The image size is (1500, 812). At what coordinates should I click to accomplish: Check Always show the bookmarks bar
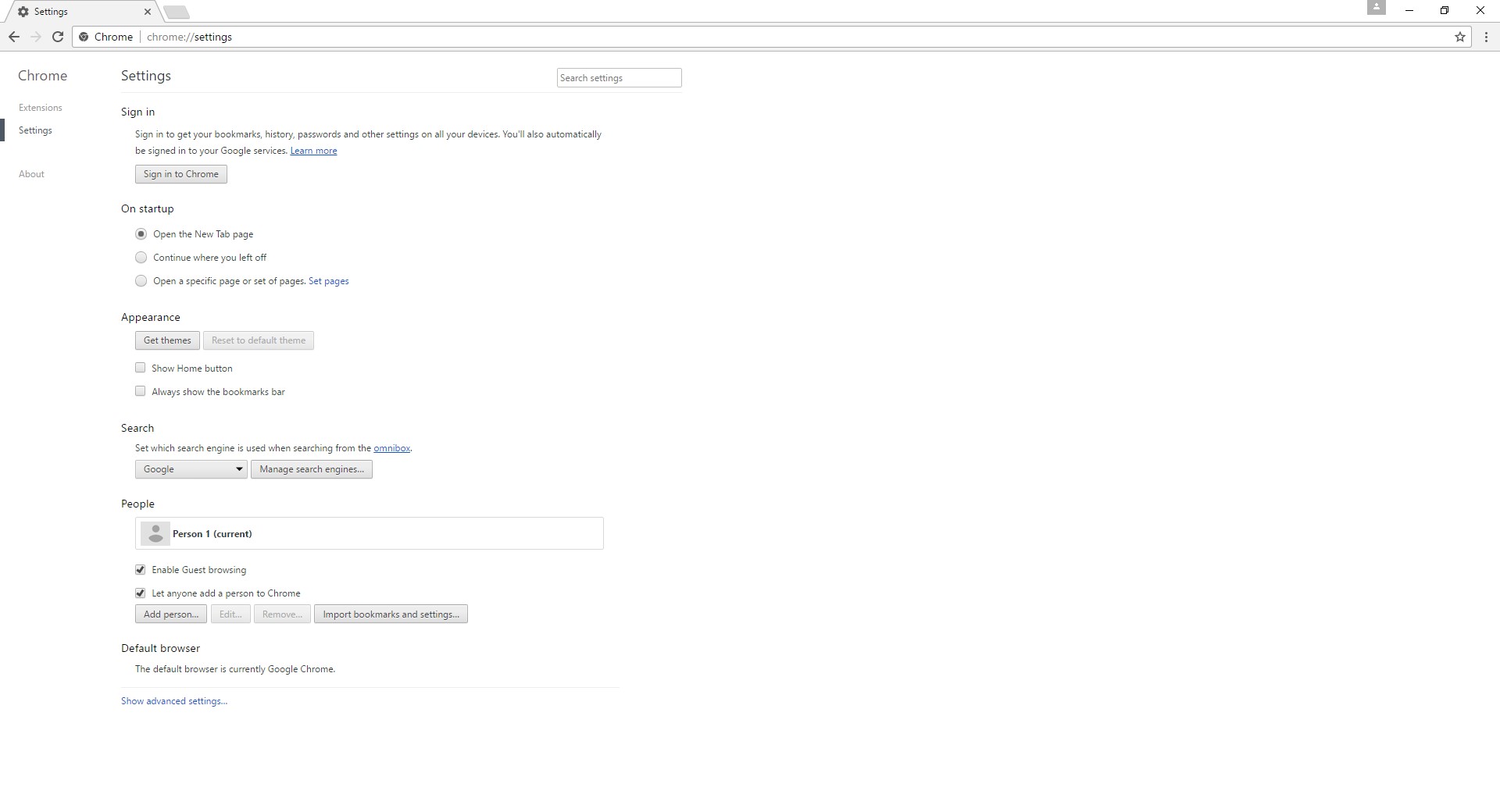(x=141, y=391)
